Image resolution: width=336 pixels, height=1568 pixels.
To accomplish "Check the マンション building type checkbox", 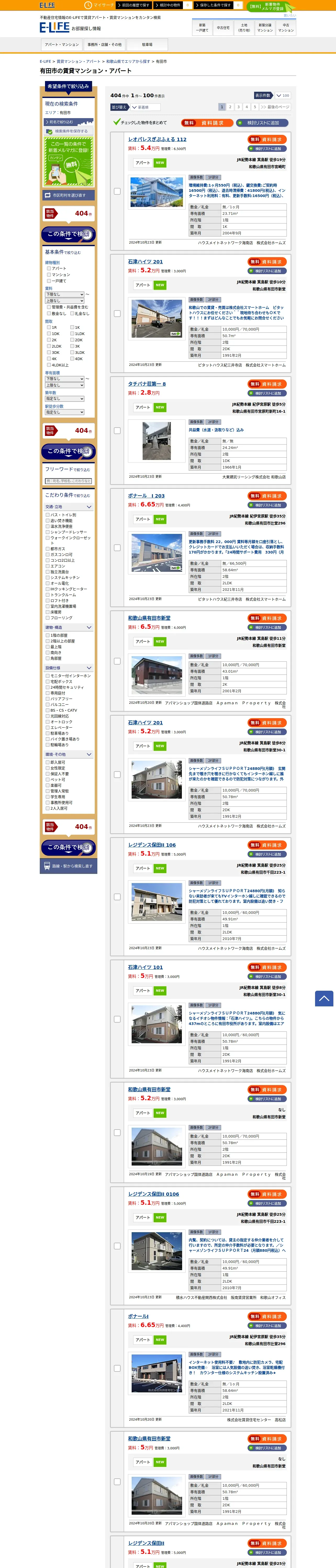I will tap(49, 274).
